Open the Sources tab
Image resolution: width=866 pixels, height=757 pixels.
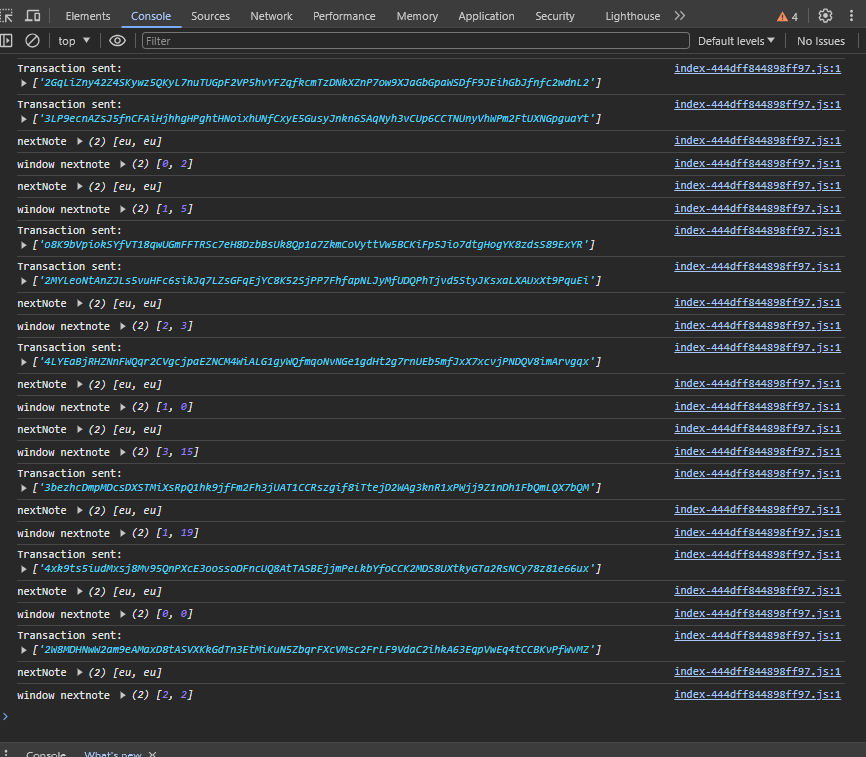pyautogui.click(x=210, y=17)
